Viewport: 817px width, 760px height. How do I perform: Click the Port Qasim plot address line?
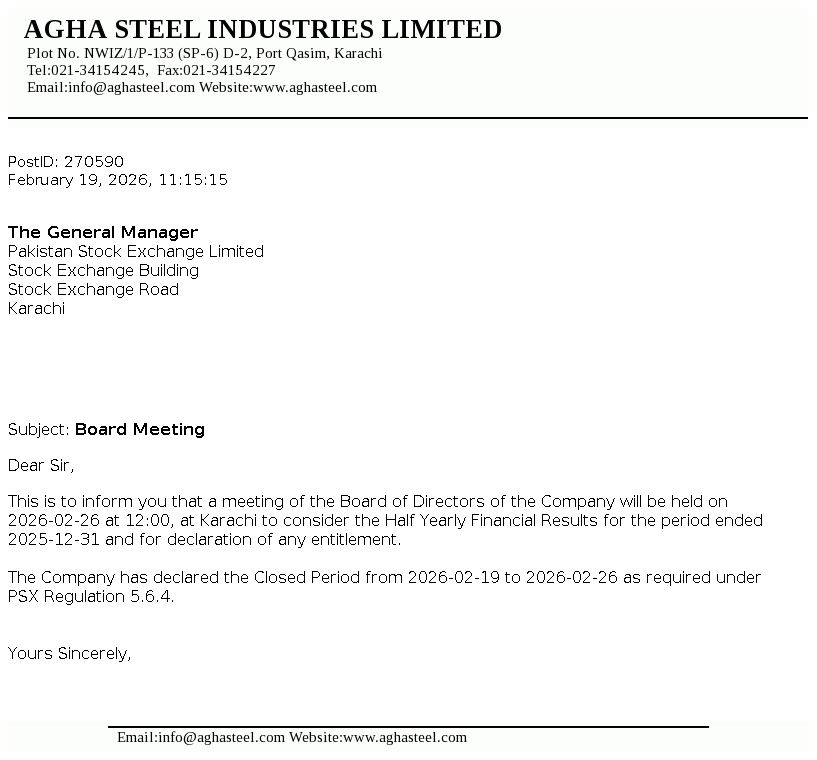coord(204,53)
